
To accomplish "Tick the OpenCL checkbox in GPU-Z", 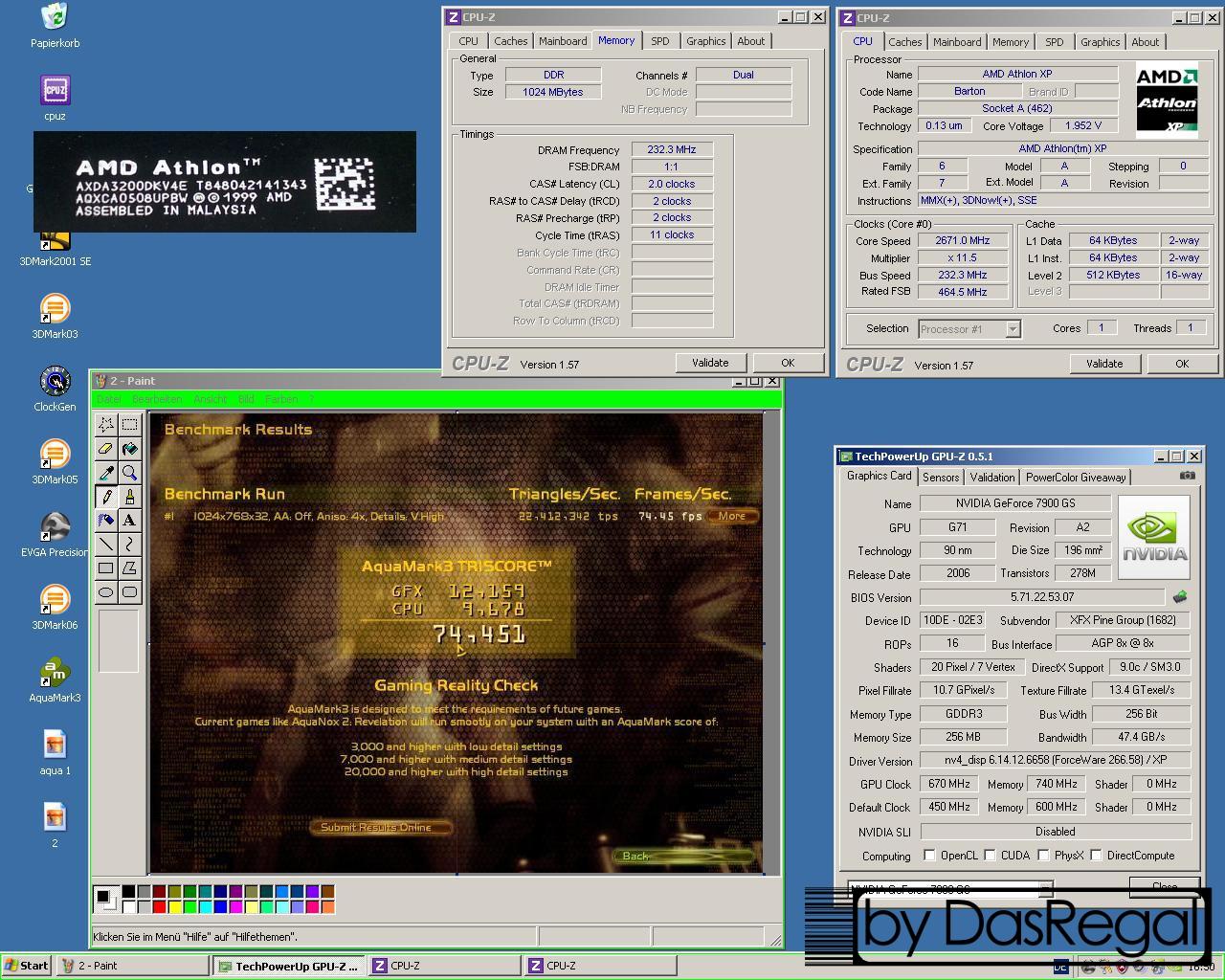I will point(929,856).
